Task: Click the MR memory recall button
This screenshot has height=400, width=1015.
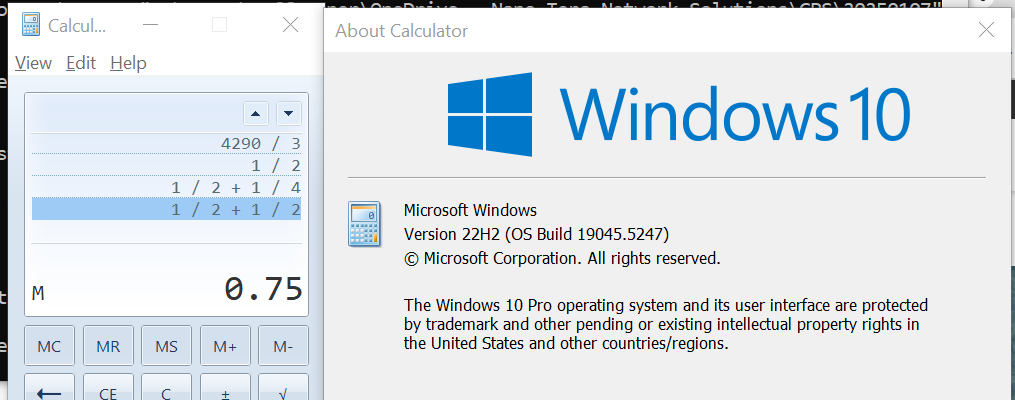Action: point(108,346)
